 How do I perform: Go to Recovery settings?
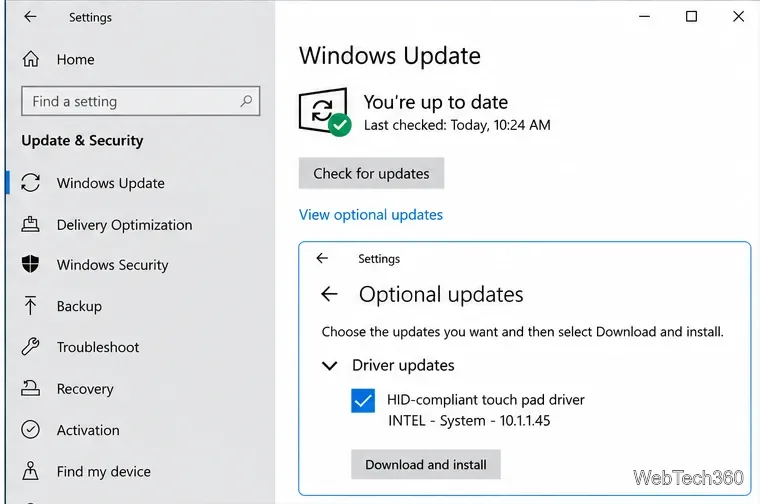85,389
